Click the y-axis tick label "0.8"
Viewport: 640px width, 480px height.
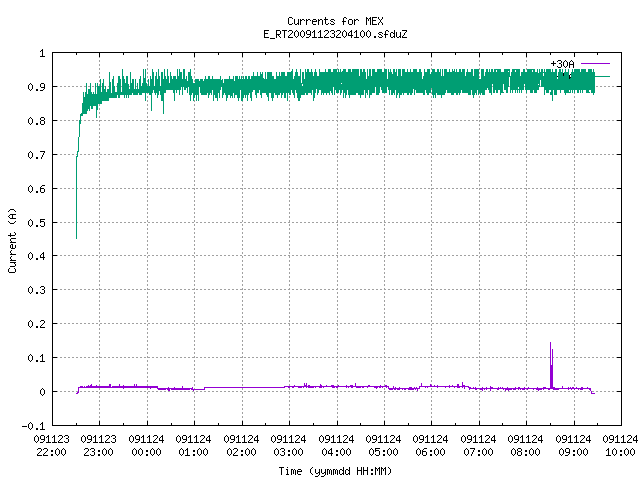36,121
